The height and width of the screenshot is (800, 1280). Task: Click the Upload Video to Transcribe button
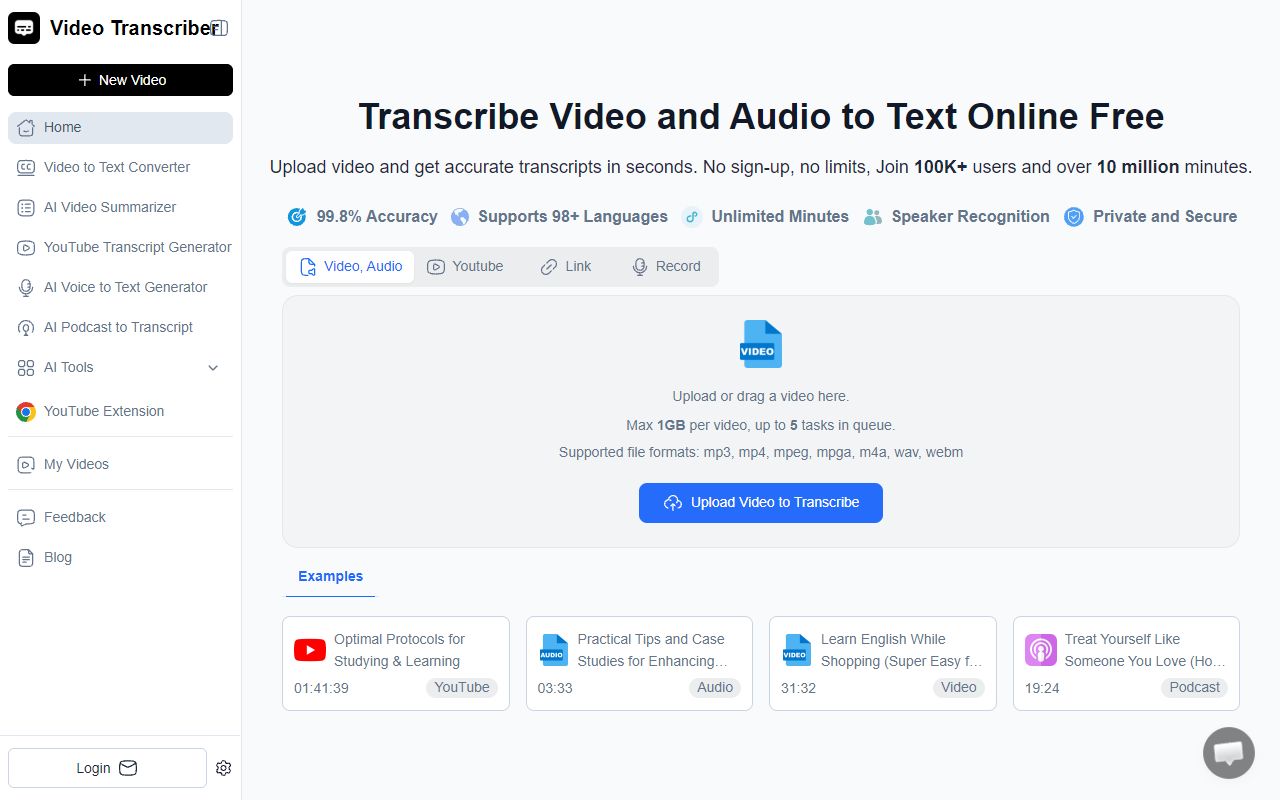click(x=761, y=503)
